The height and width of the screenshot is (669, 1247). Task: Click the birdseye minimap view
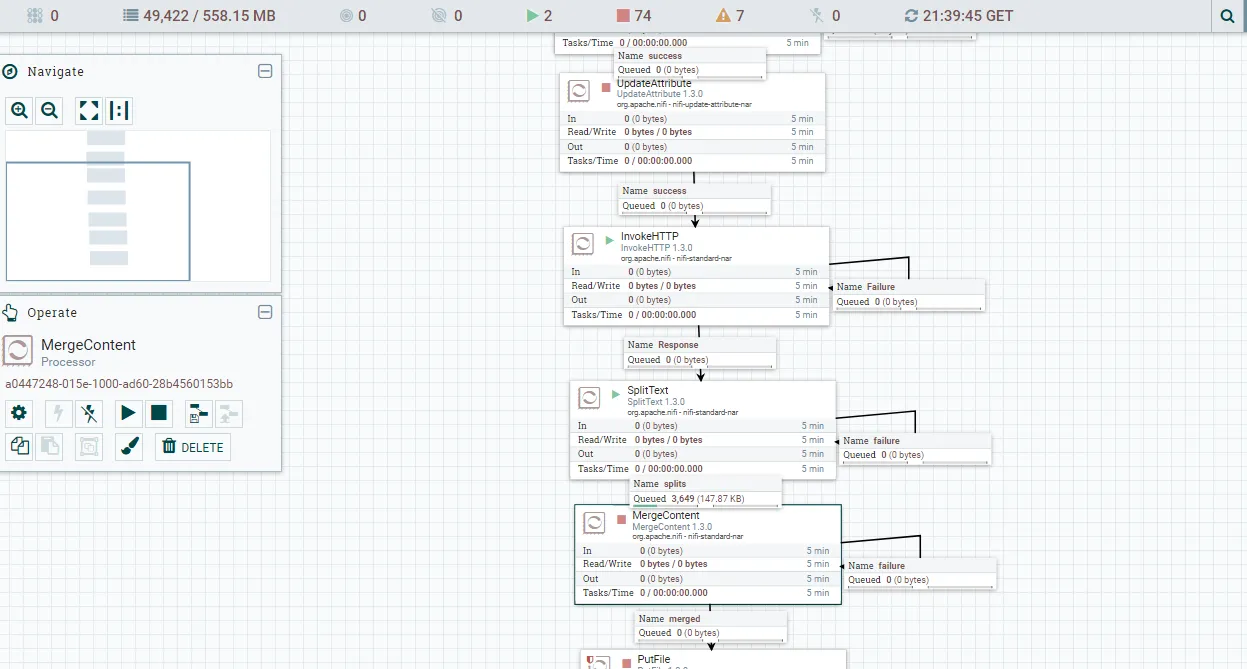click(138, 206)
